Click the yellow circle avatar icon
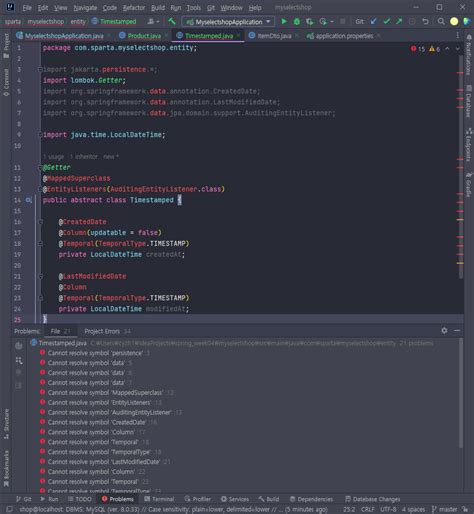Screen dimensions: 474x514 coord(454,22)
